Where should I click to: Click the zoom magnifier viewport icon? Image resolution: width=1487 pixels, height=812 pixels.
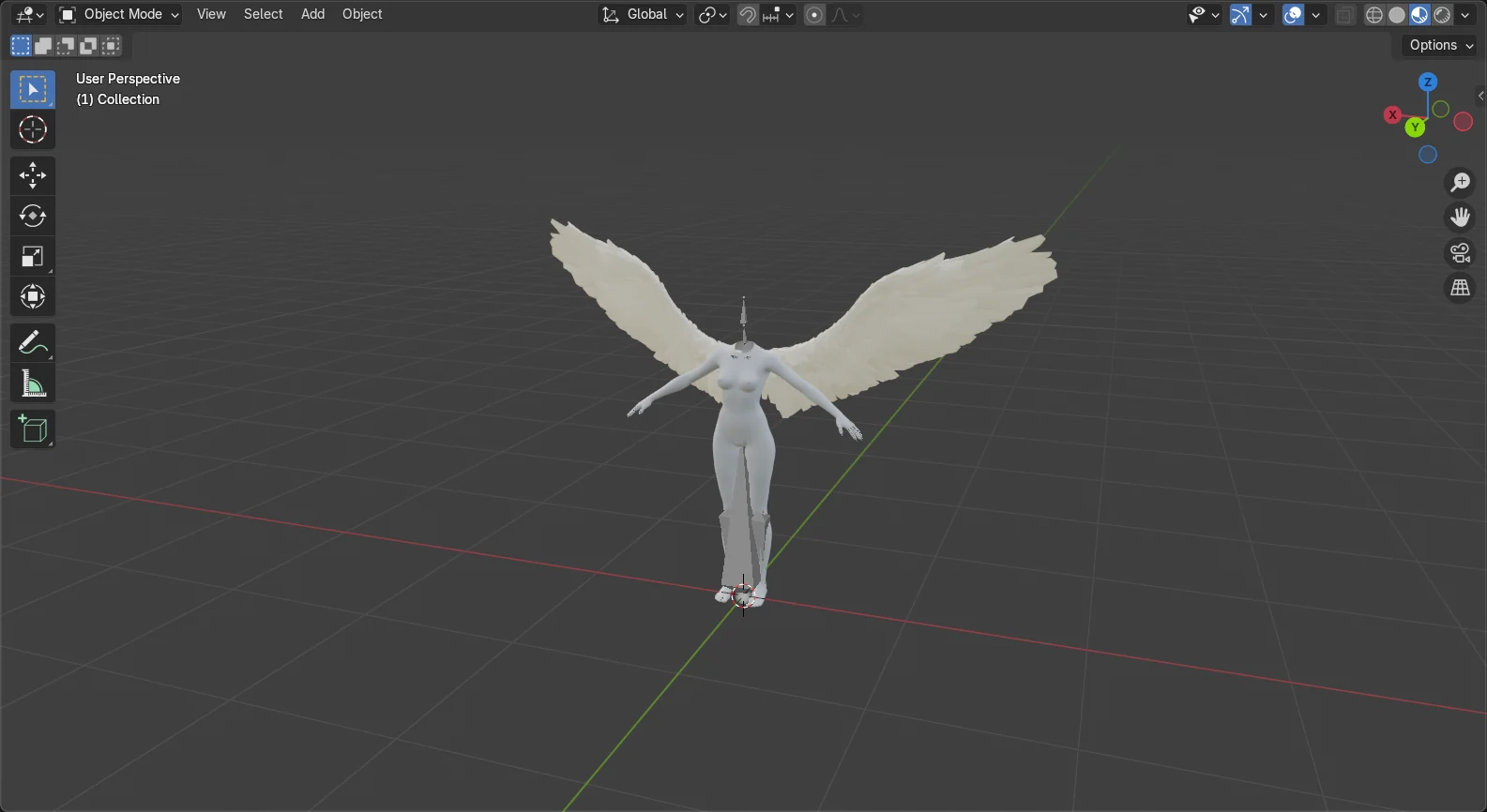1461,182
